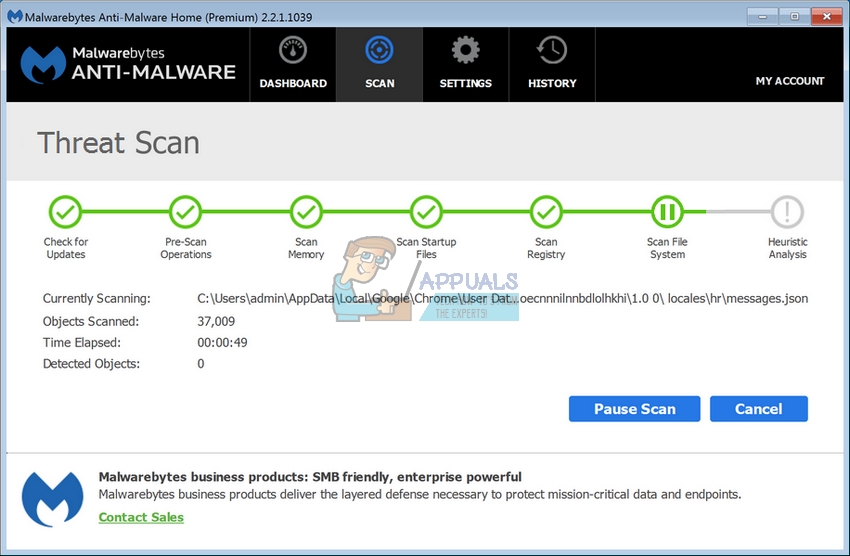
Task: Cancel the running threat scan
Action: tap(758, 409)
